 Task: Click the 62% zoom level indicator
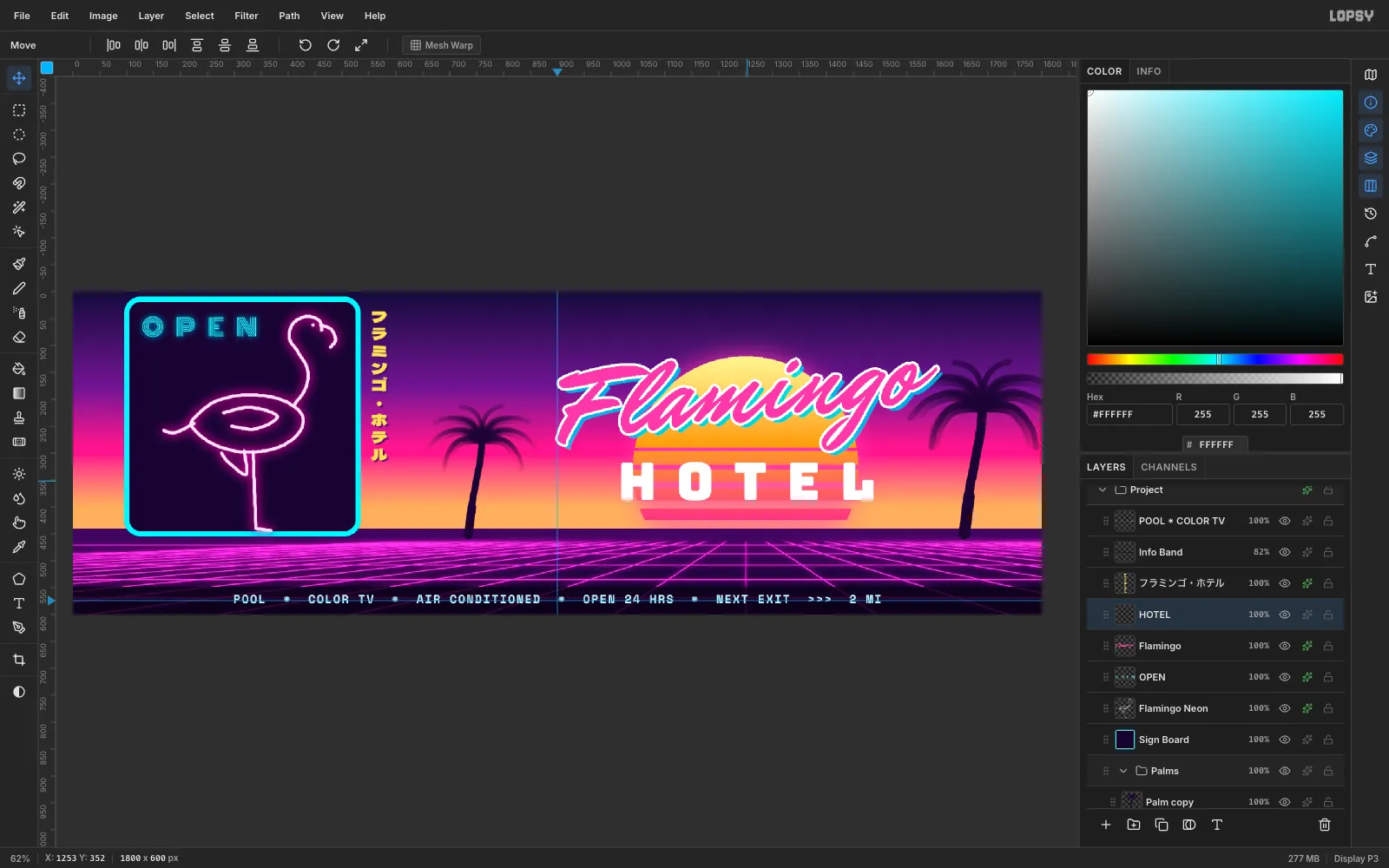[x=20, y=858]
